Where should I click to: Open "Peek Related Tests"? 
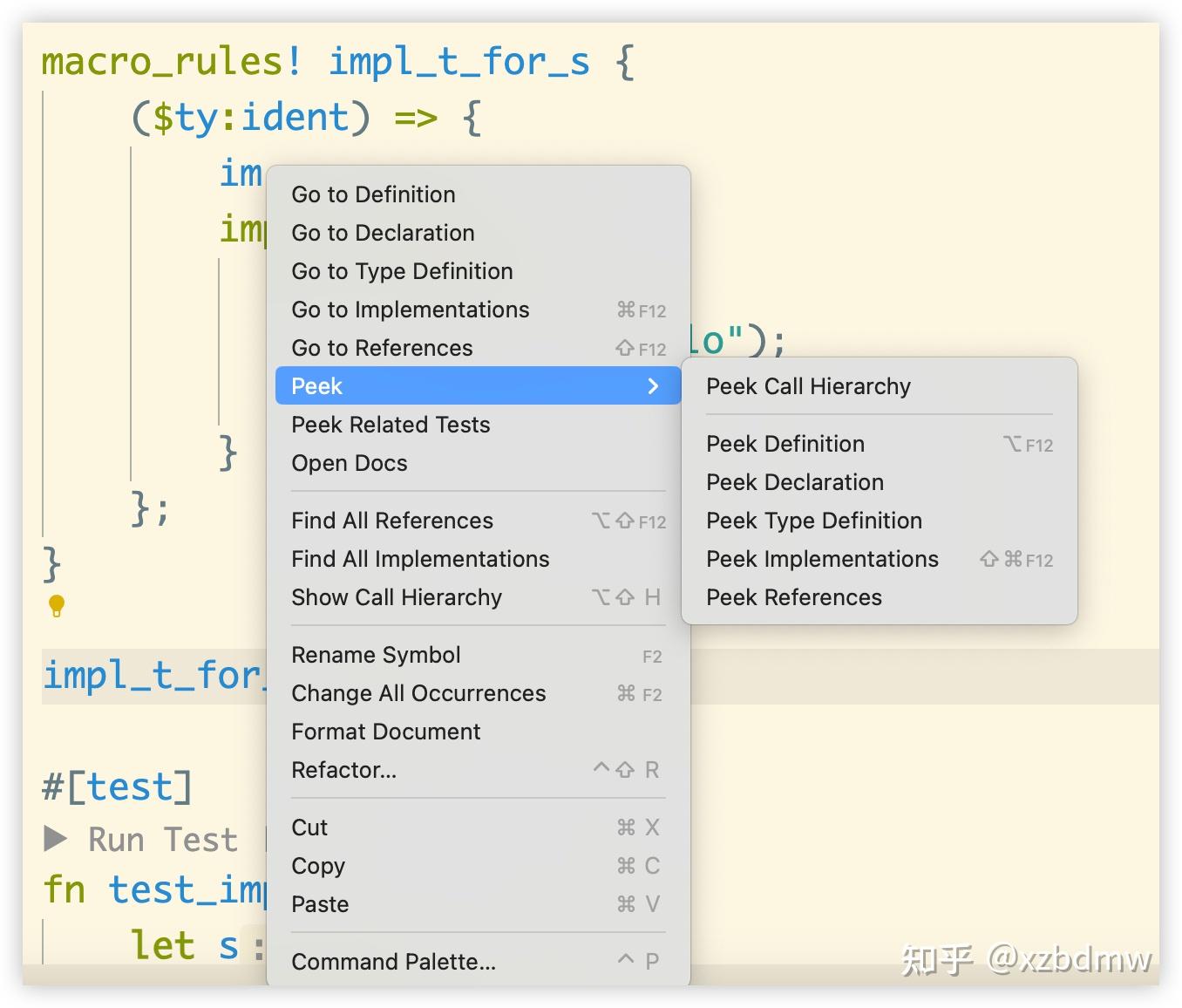tap(391, 425)
